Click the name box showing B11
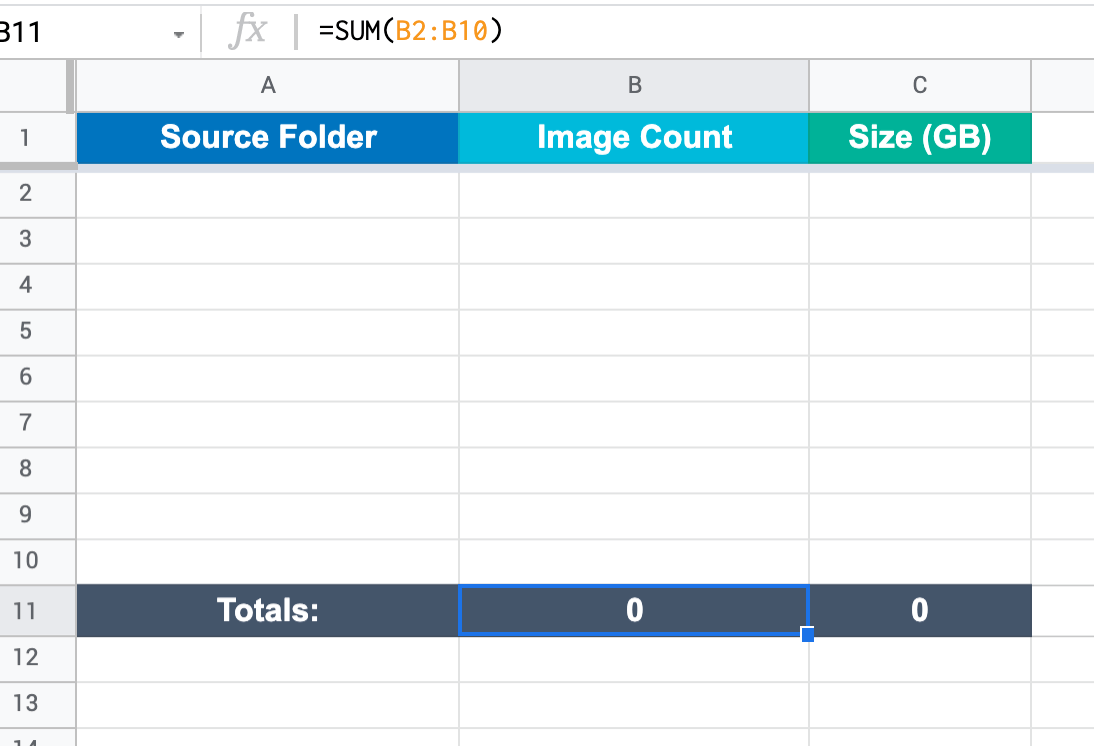Screen dimensions: 1094x746 (84, 32)
